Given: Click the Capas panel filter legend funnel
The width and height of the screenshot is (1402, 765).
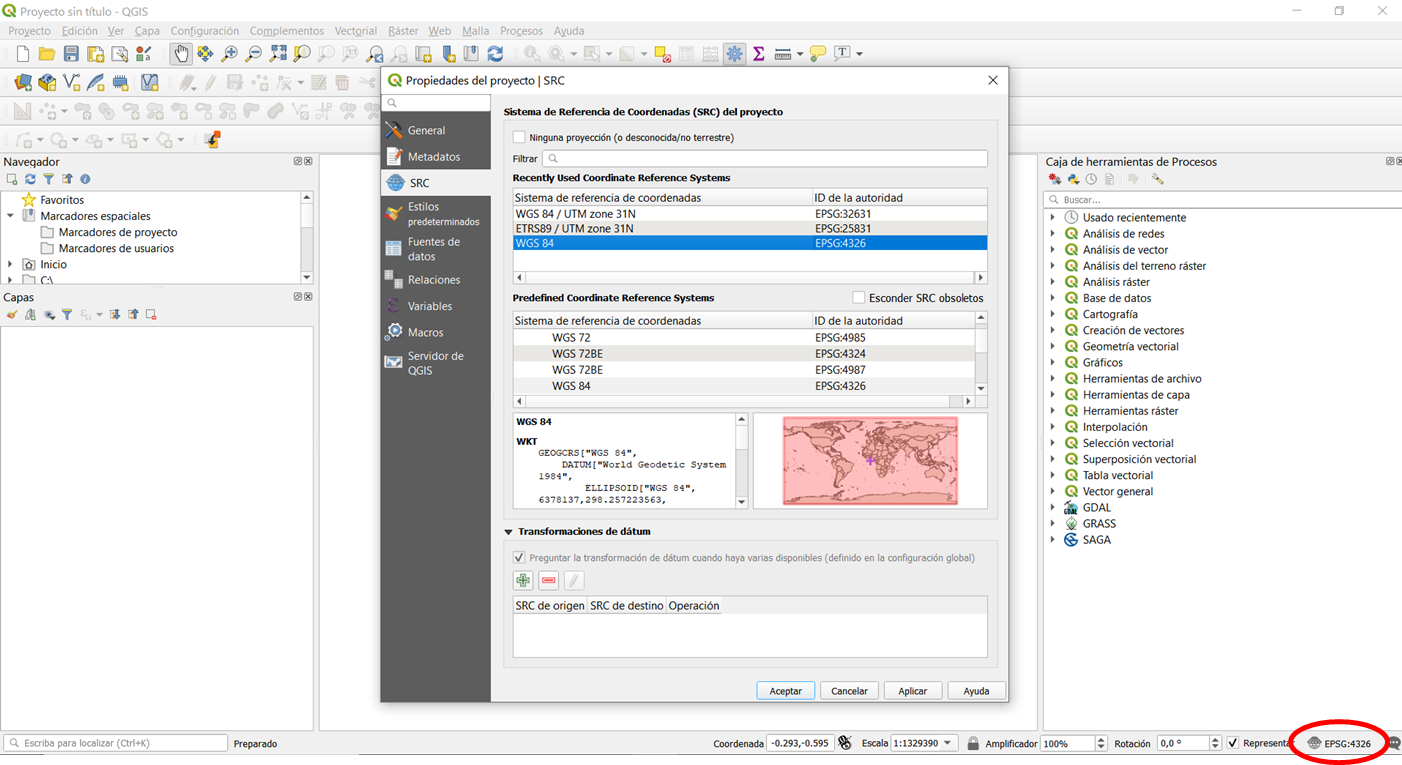Looking at the screenshot, I should [67, 314].
